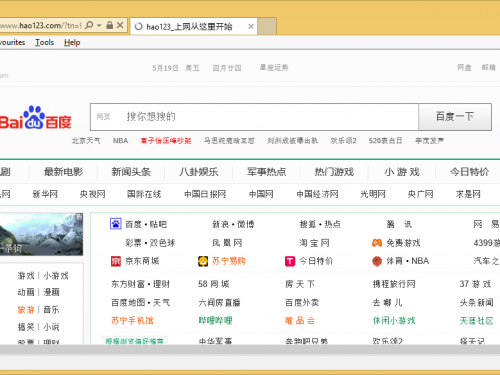Screen dimensions: 500x375
Task: Open the 携程旅行网 link
Action: coord(394,284)
